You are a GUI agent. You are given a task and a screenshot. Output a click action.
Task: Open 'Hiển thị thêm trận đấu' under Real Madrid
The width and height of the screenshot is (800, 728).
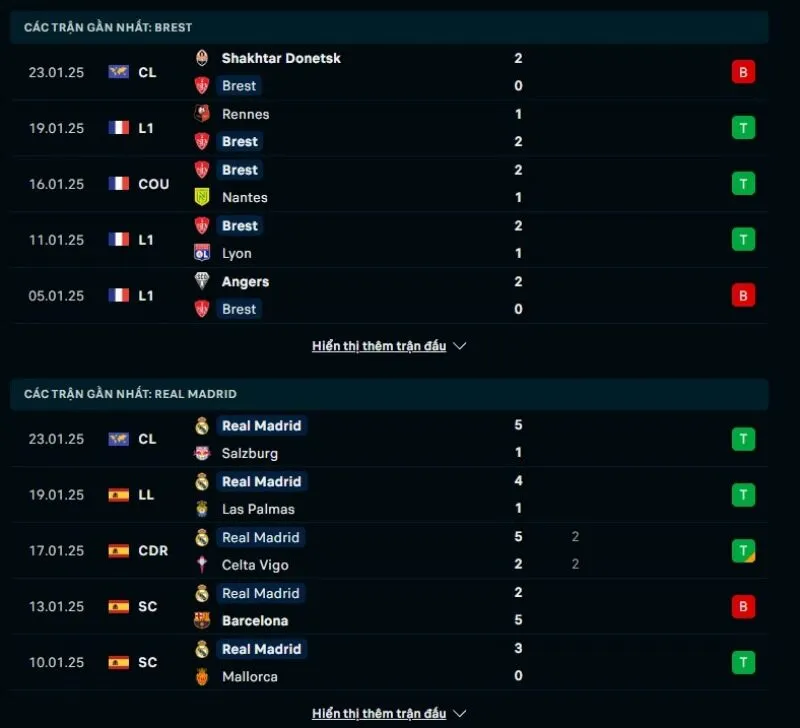pos(379,714)
